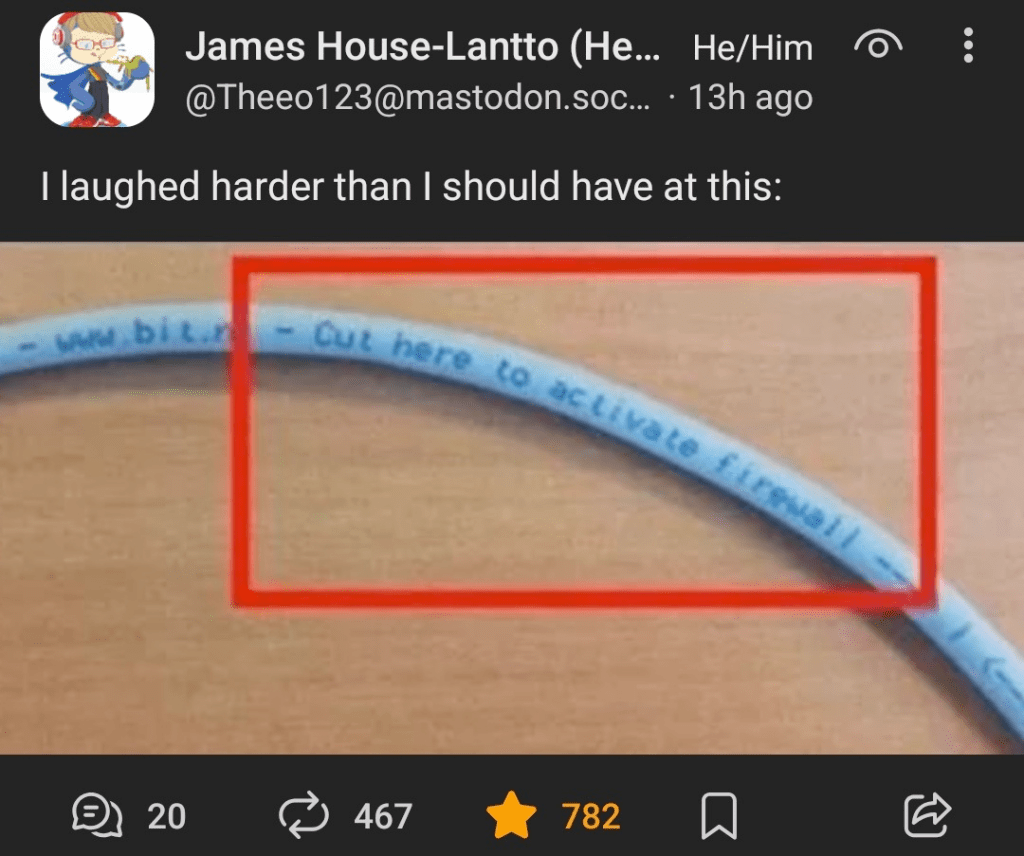Reply using the speech bubble icon
Image resolution: width=1024 pixels, height=856 pixels.
point(97,816)
